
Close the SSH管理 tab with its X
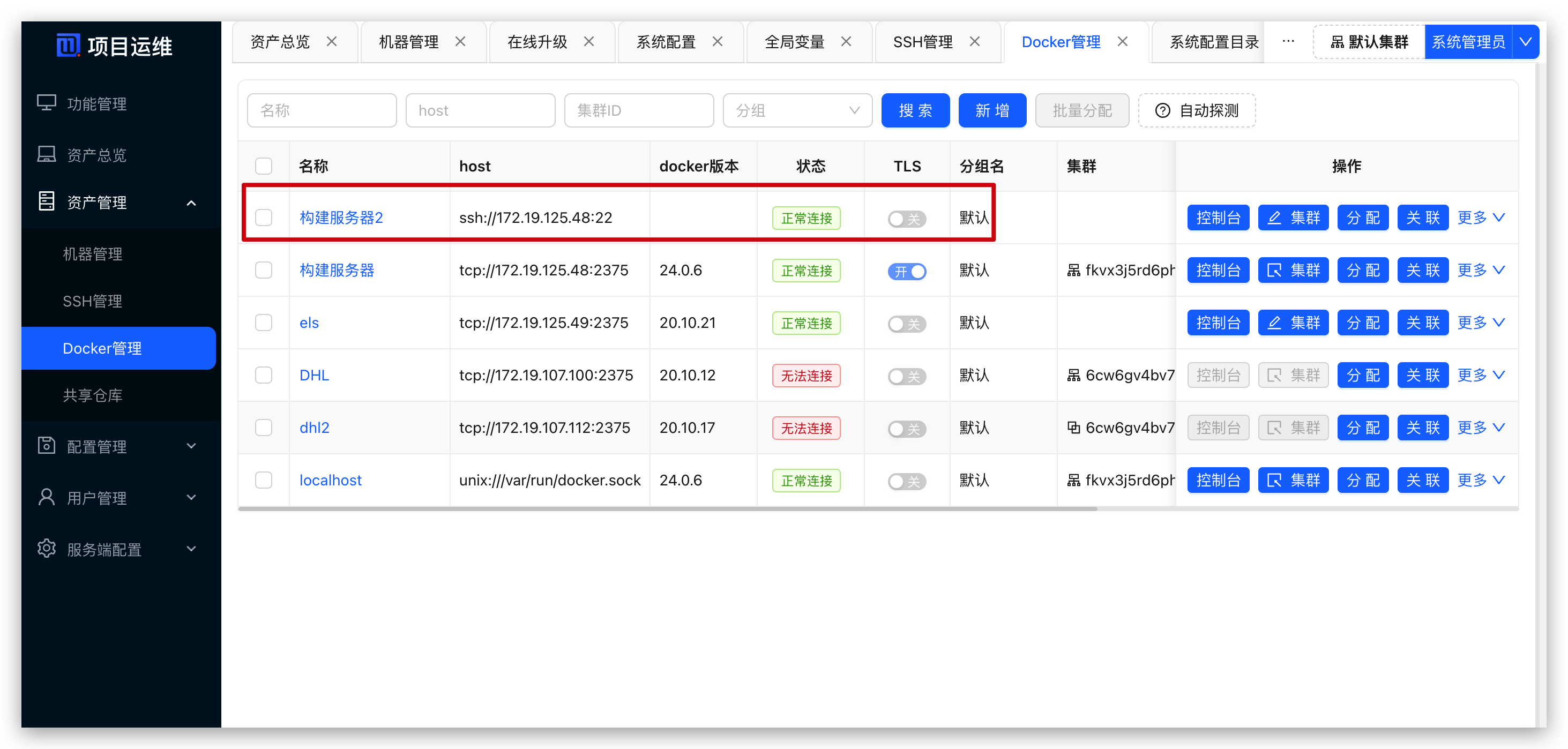[x=975, y=41]
